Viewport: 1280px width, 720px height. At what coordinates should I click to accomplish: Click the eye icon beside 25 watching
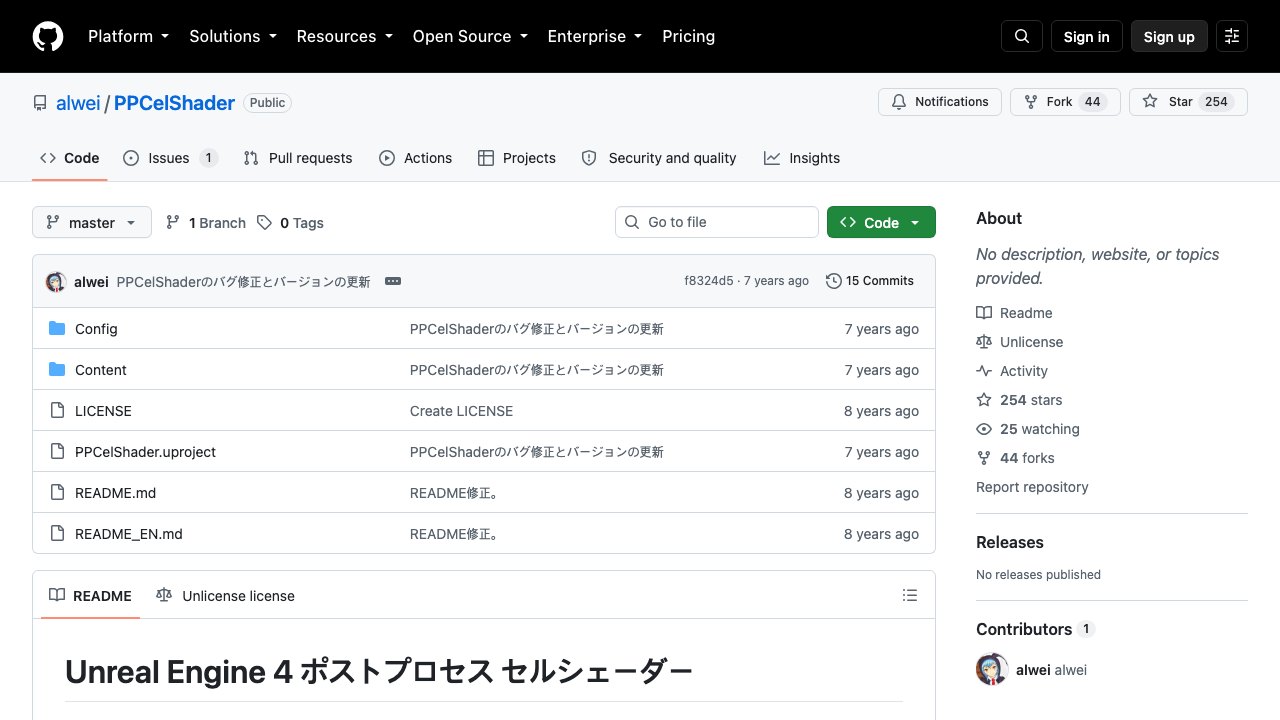pos(984,429)
